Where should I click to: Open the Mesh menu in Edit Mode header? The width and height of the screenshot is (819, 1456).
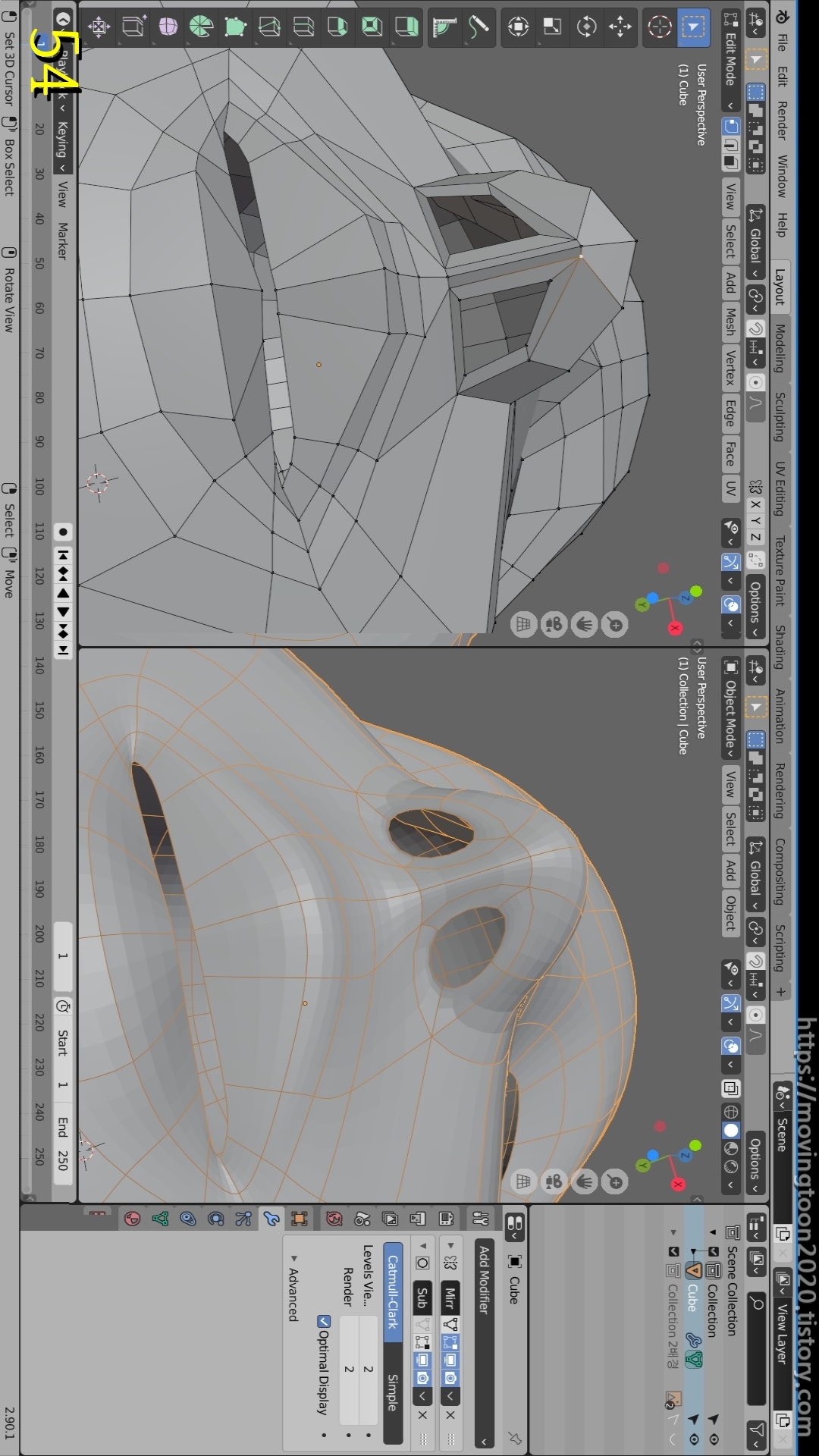pos(730,322)
